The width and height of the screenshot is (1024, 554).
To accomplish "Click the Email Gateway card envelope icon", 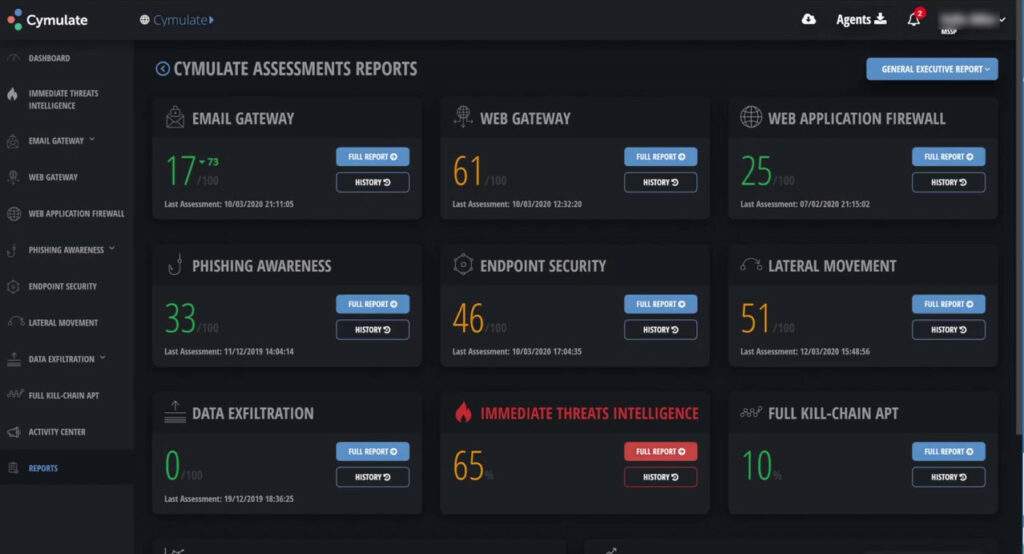I will 174,117.
